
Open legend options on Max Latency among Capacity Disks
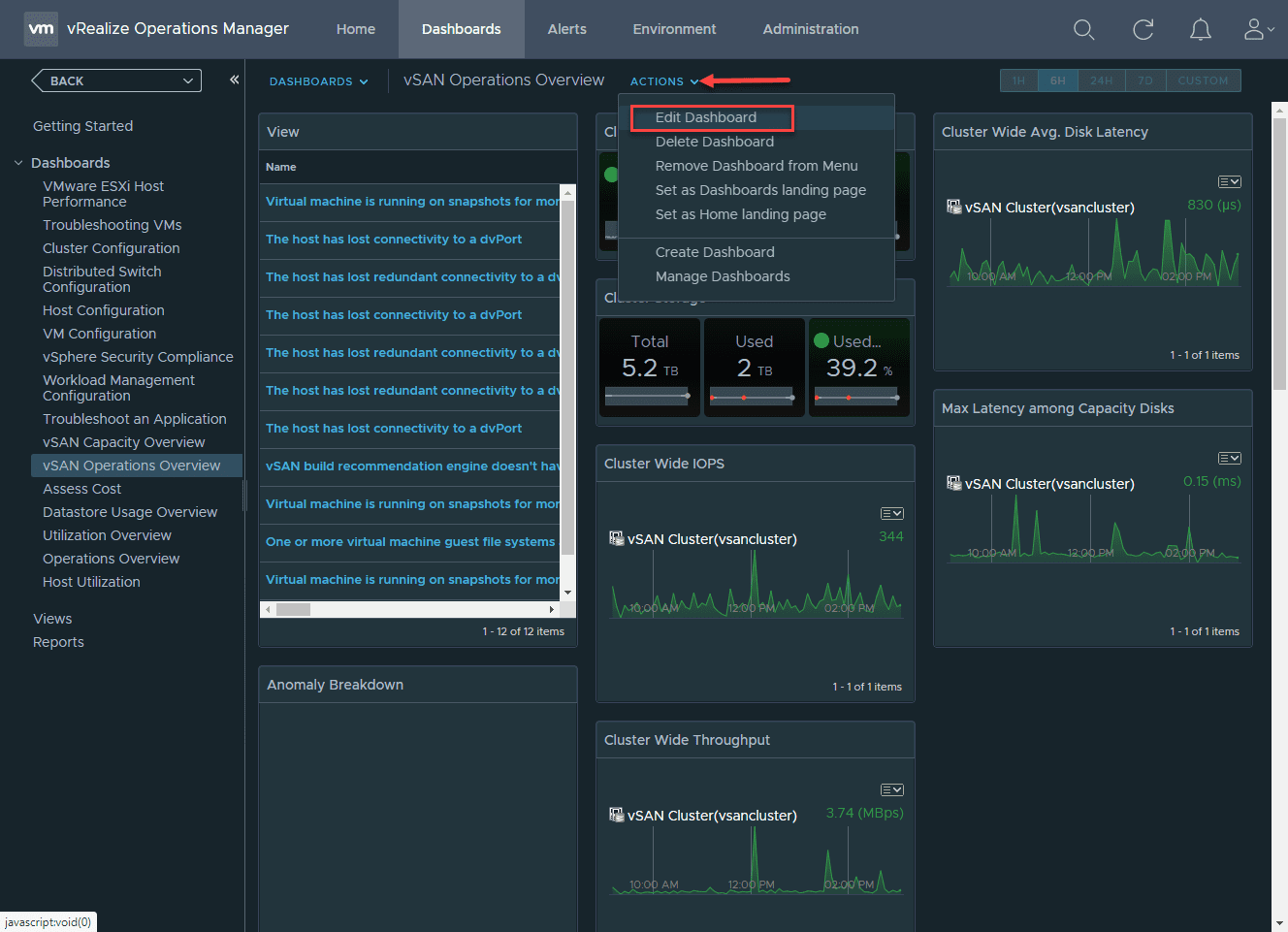(x=1229, y=457)
